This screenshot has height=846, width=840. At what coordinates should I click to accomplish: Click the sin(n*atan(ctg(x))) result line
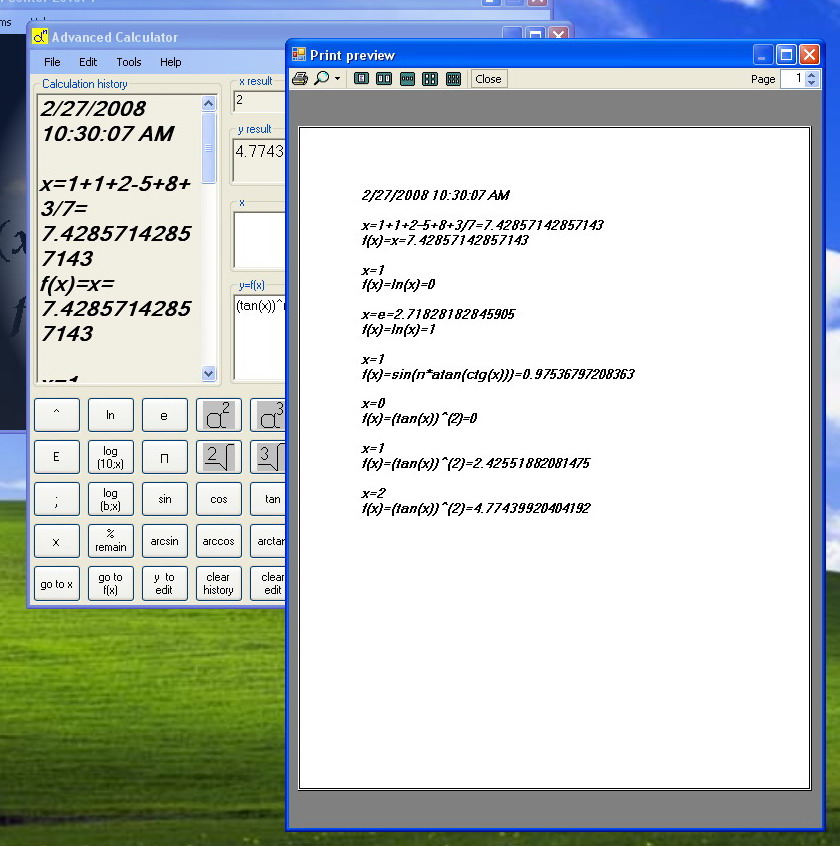(x=498, y=374)
